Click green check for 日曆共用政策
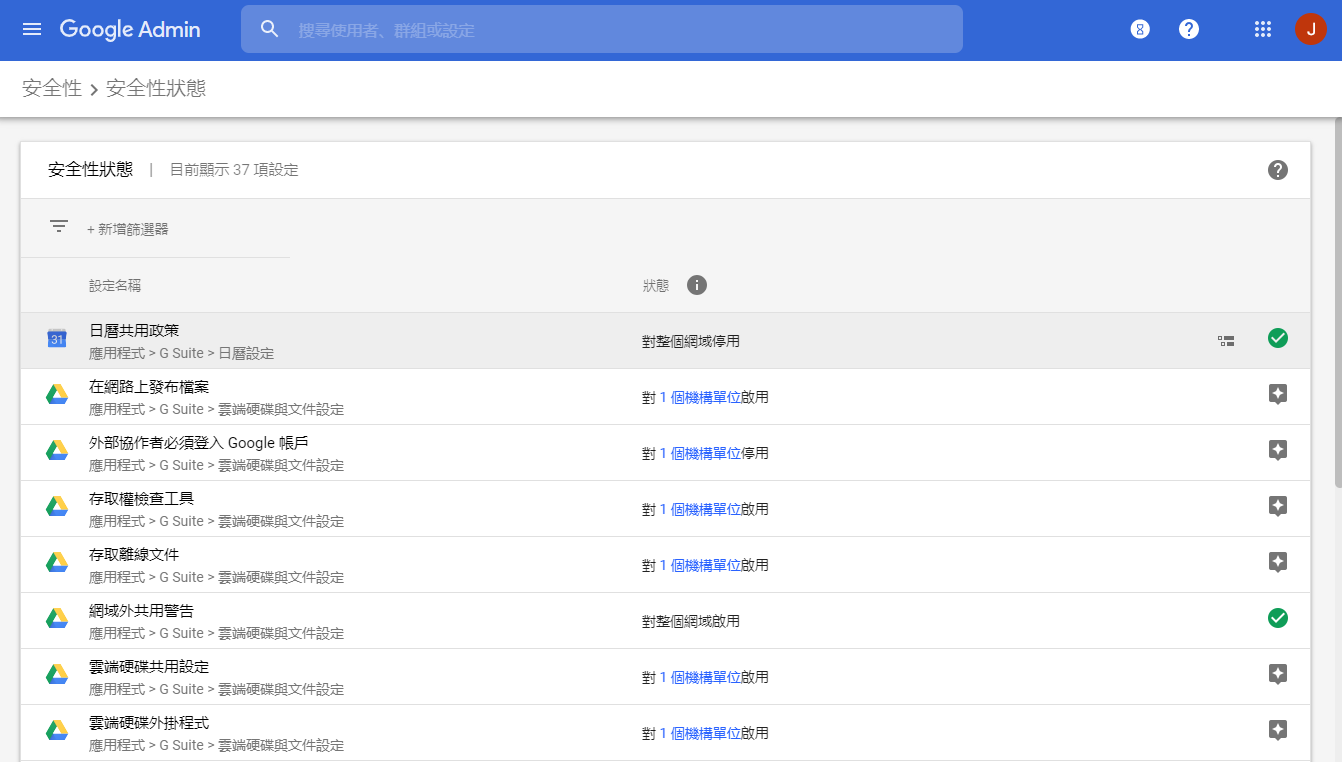This screenshot has height=762, width=1342. click(x=1277, y=338)
